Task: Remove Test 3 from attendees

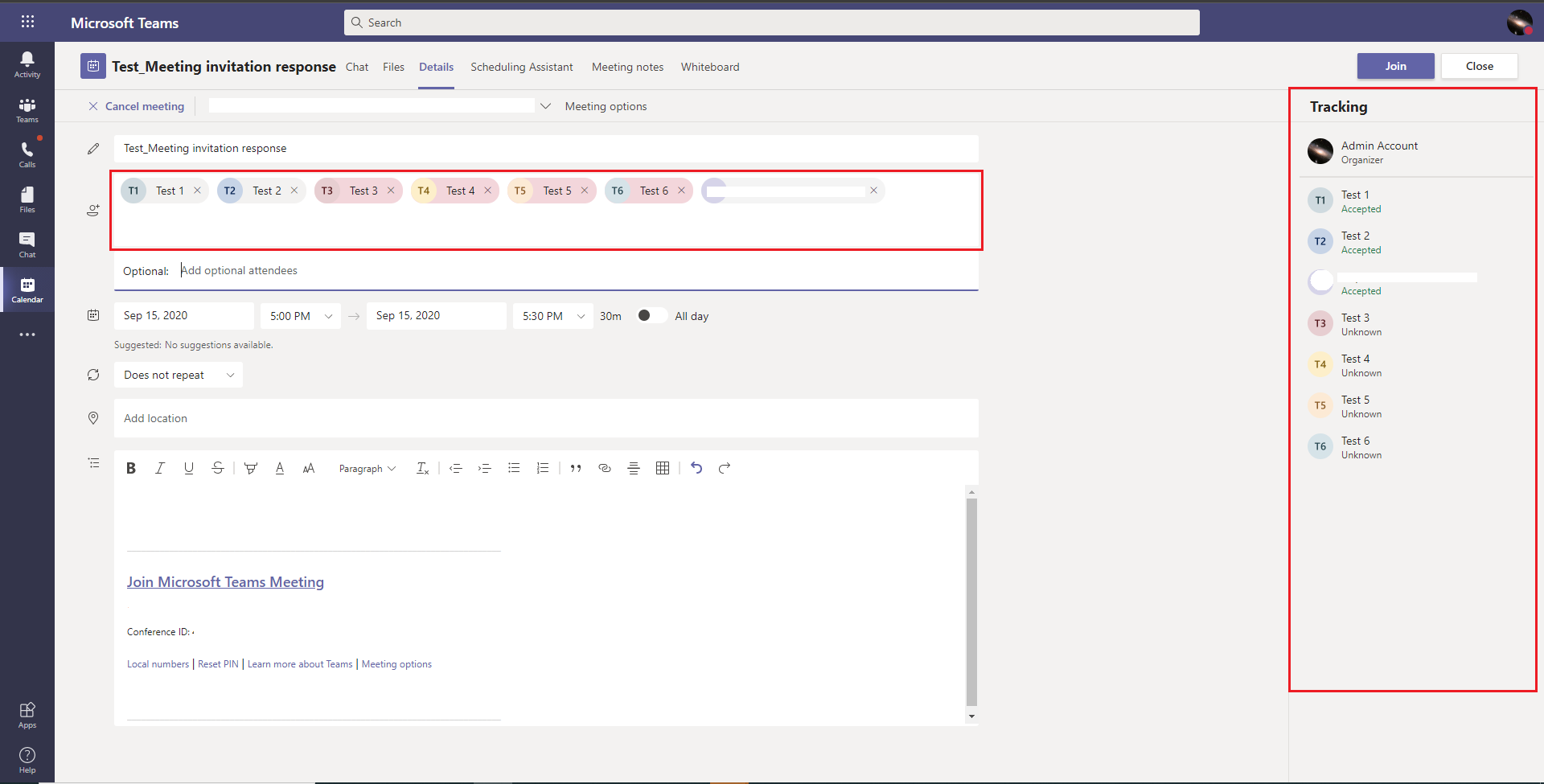Action: coord(391,191)
